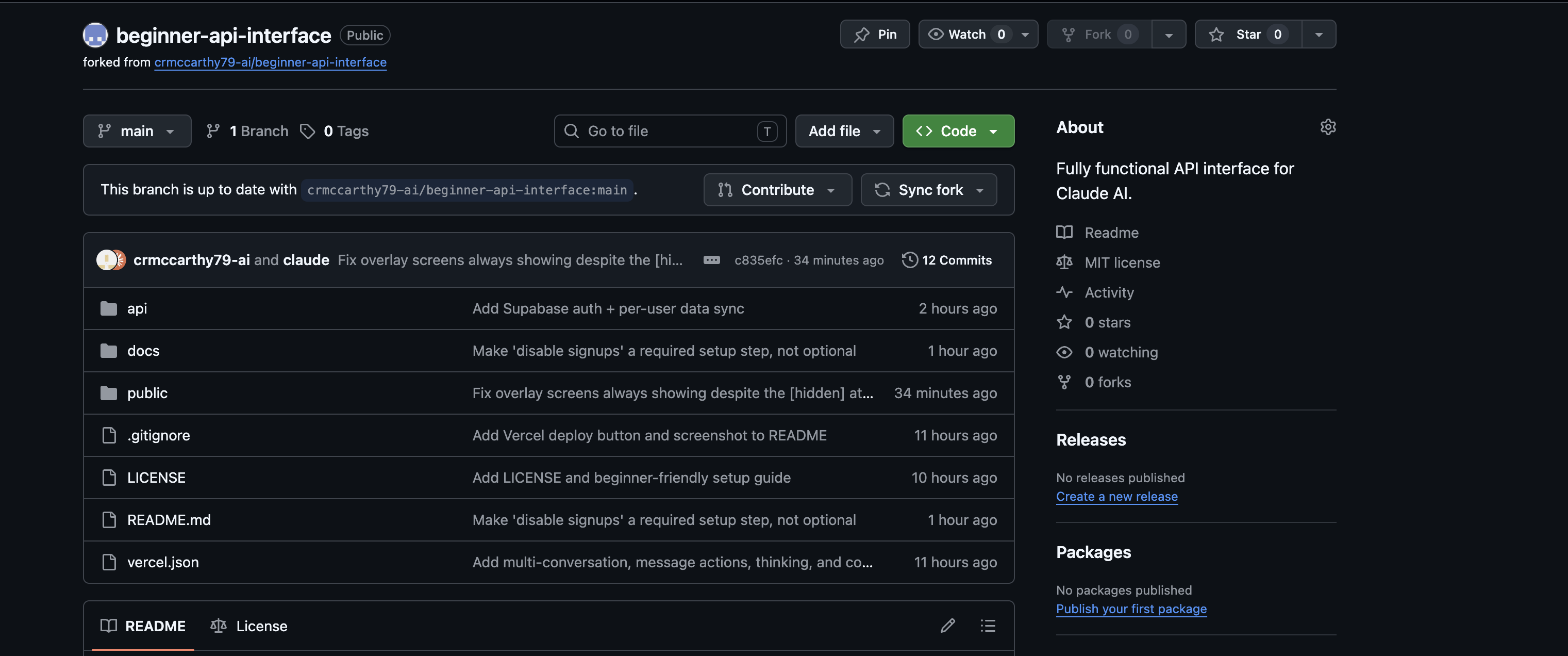Expand the Sync fork dropdown
The width and height of the screenshot is (1568, 656).
(928, 190)
